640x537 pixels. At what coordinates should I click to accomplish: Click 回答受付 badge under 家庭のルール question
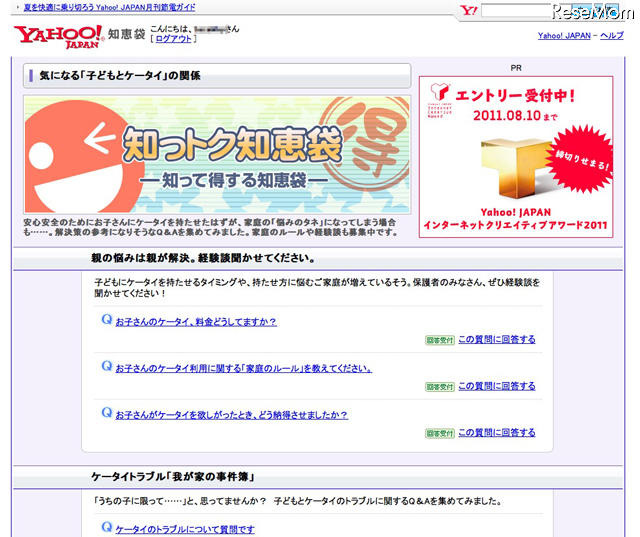point(440,386)
